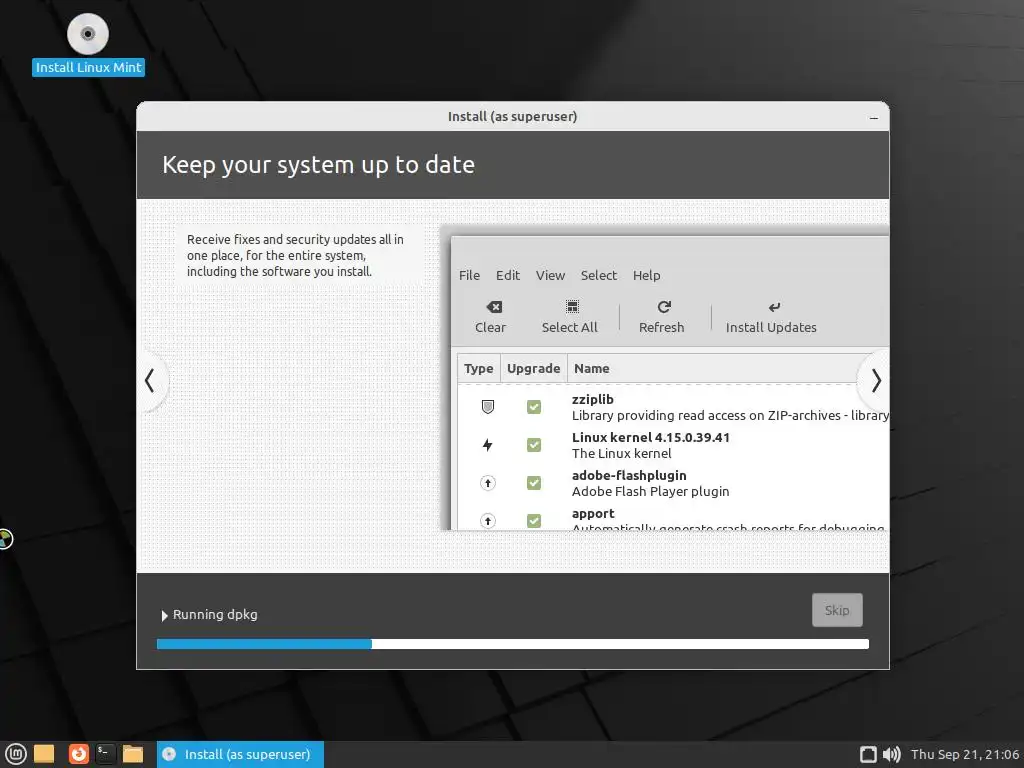Screen dimensions: 1024x768
Task: Go to the previous slideshow slide
Action: [150, 381]
